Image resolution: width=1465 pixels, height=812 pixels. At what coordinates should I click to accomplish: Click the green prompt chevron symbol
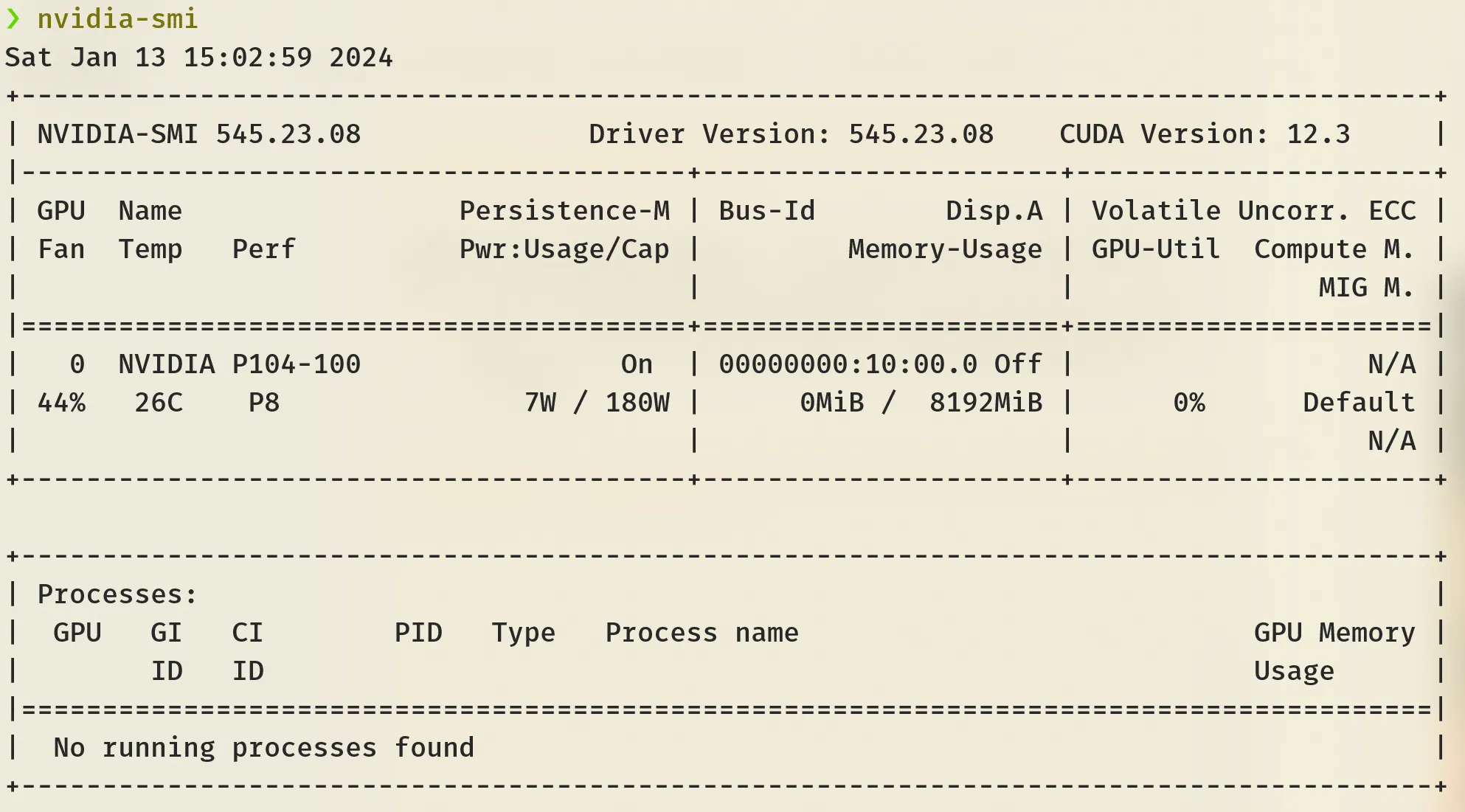(13, 18)
